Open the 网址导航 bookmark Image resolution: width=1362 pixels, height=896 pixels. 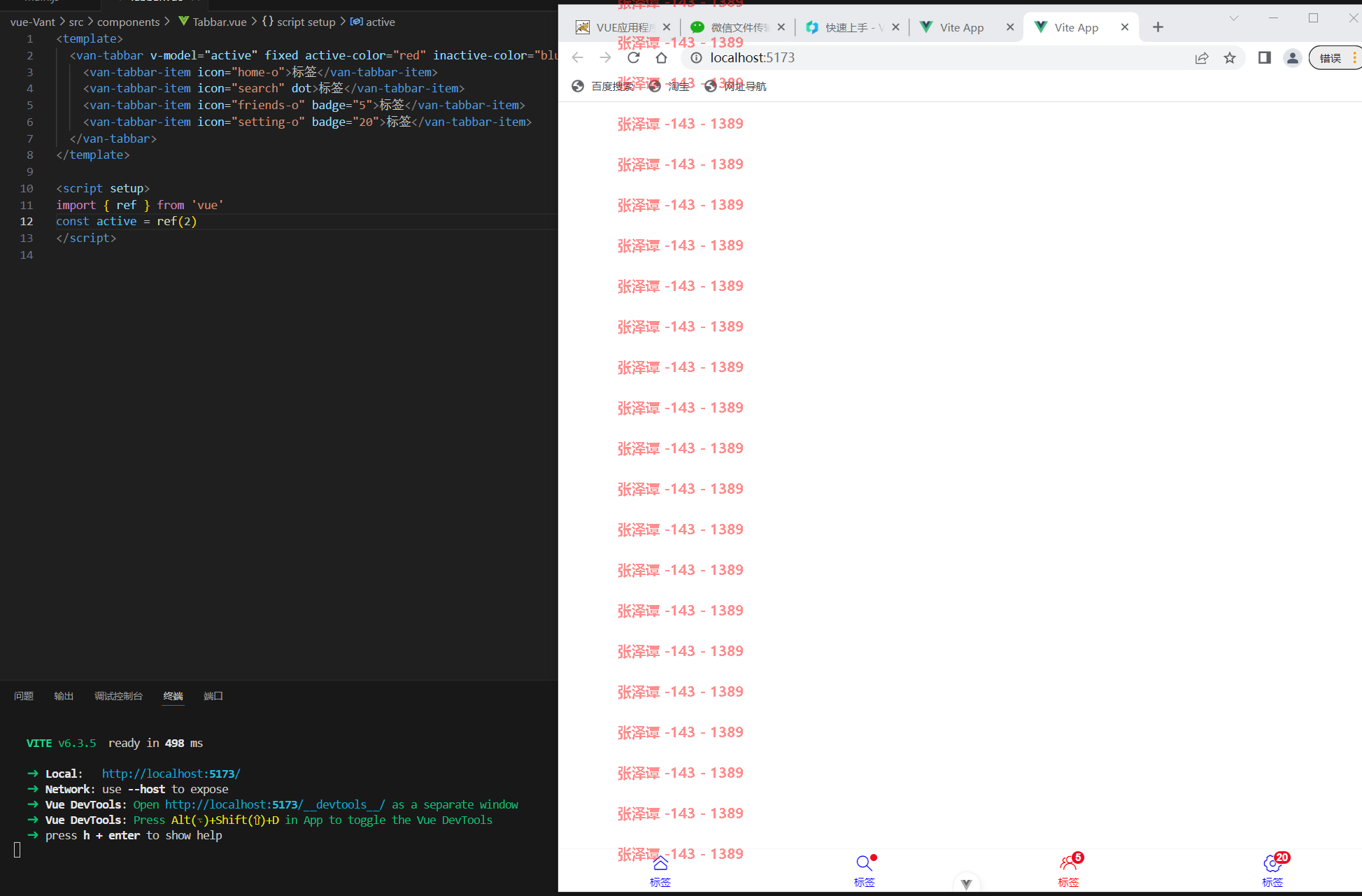click(735, 86)
